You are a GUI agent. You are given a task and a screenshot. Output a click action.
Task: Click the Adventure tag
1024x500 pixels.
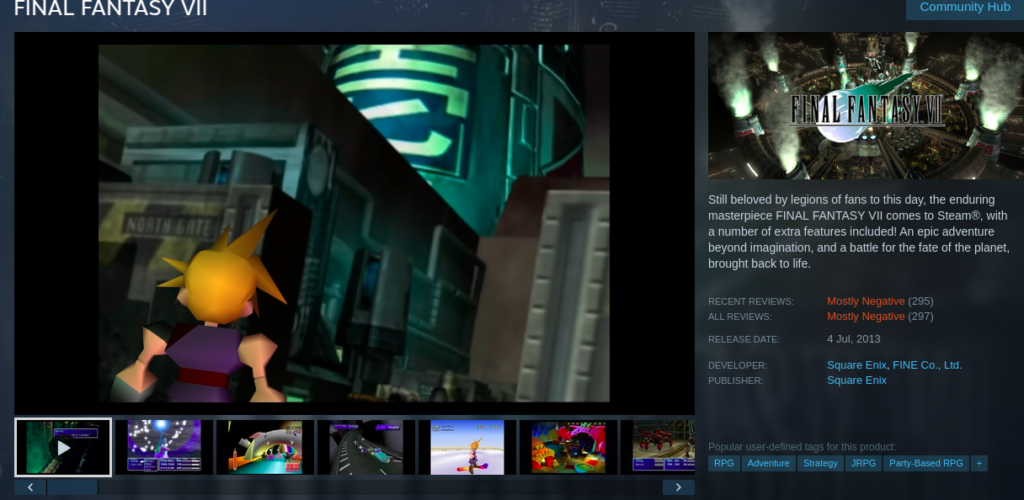point(769,463)
